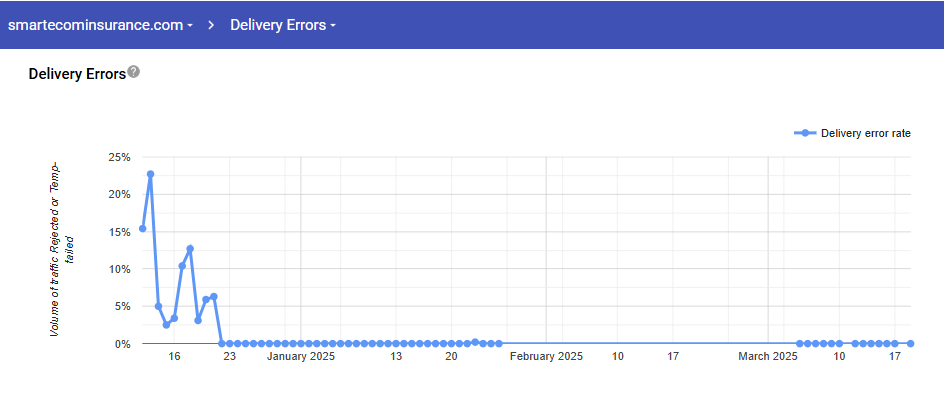Select the data point at 5% after peak
944x403 pixels.
(x=158, y=306)
